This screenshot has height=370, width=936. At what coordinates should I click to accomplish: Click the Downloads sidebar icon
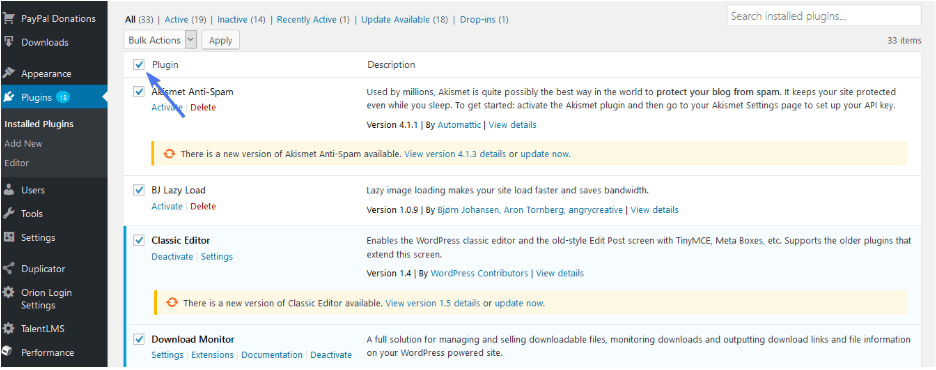9,42
